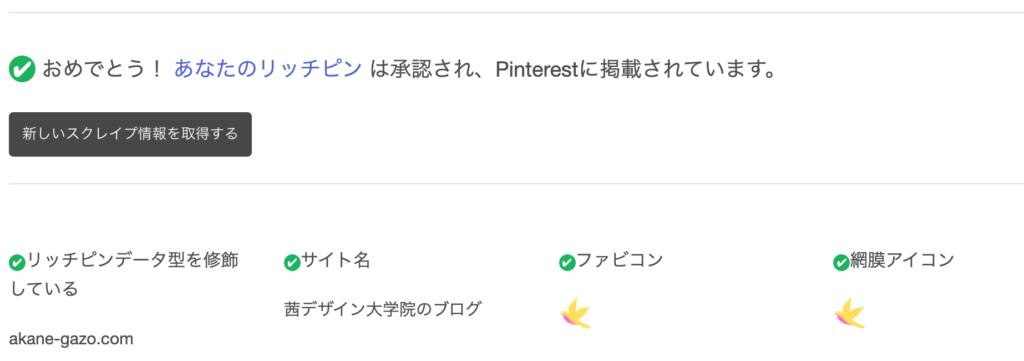Click the 網膜アイコン label
1024x361 pixels.
[902, 260]
